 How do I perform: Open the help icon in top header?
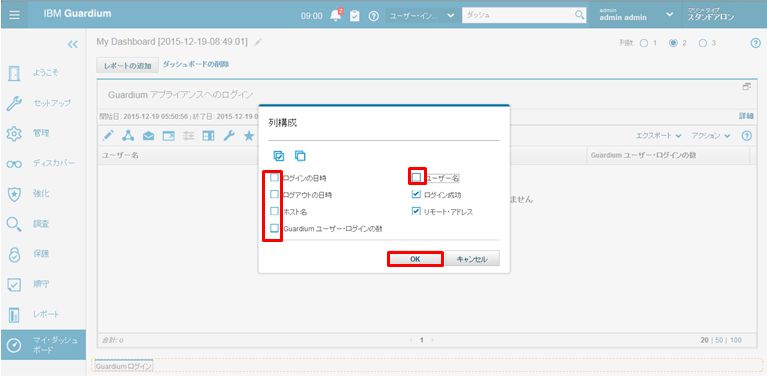[374, 16]
